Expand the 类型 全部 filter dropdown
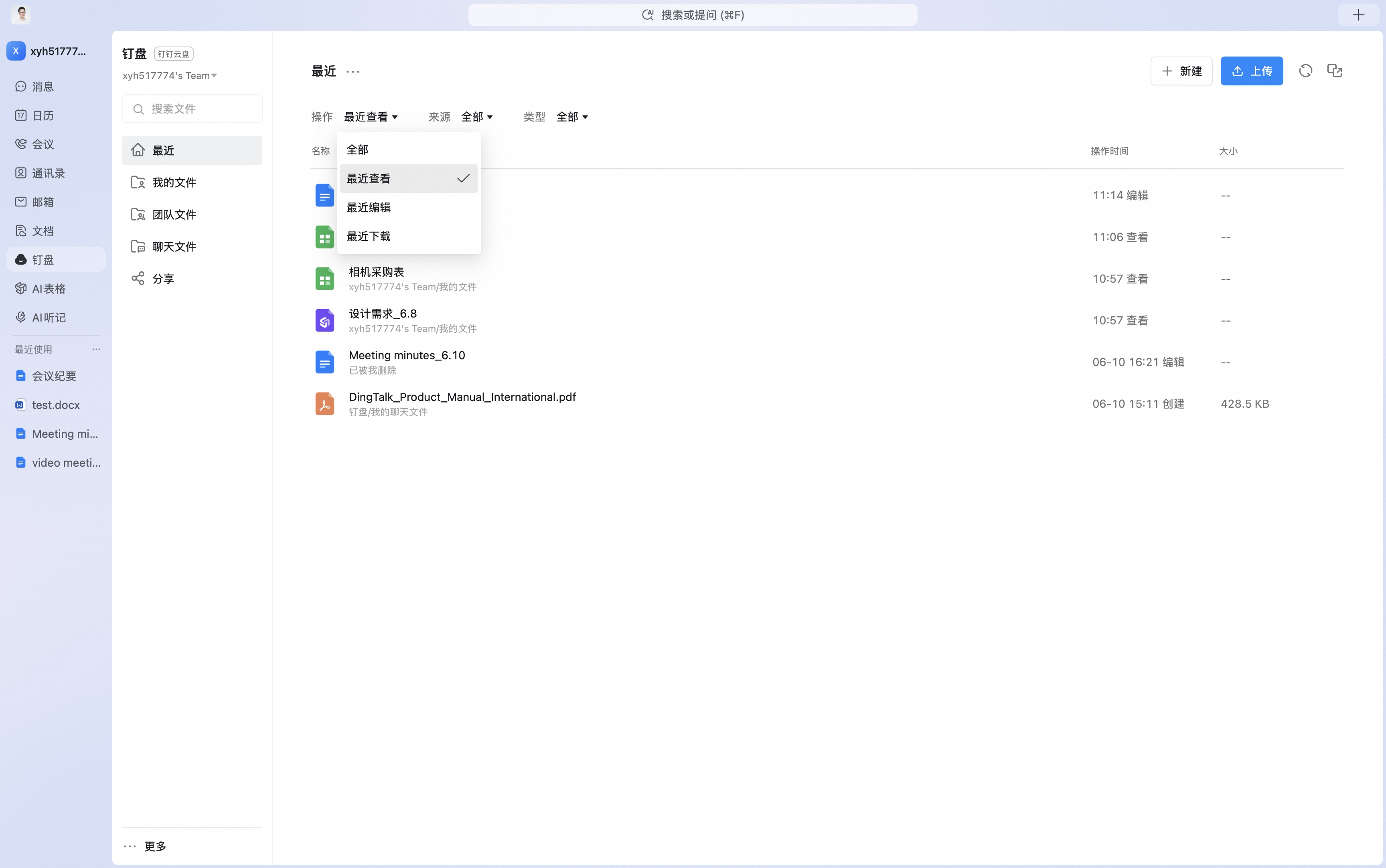Screen dimensions: 1386x868 coord(572,117)
